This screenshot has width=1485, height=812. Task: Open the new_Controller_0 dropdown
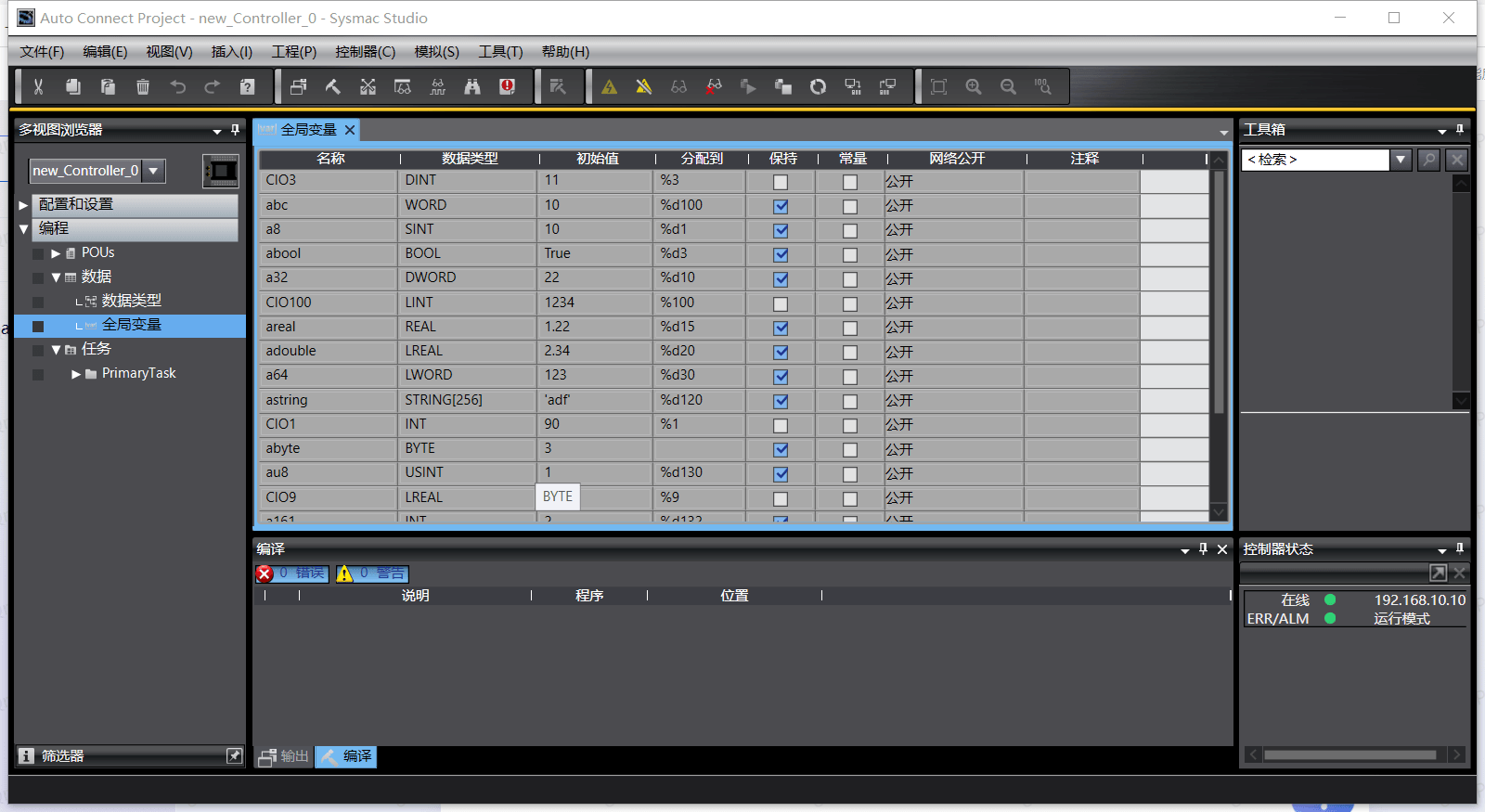[x=154, y=171]
